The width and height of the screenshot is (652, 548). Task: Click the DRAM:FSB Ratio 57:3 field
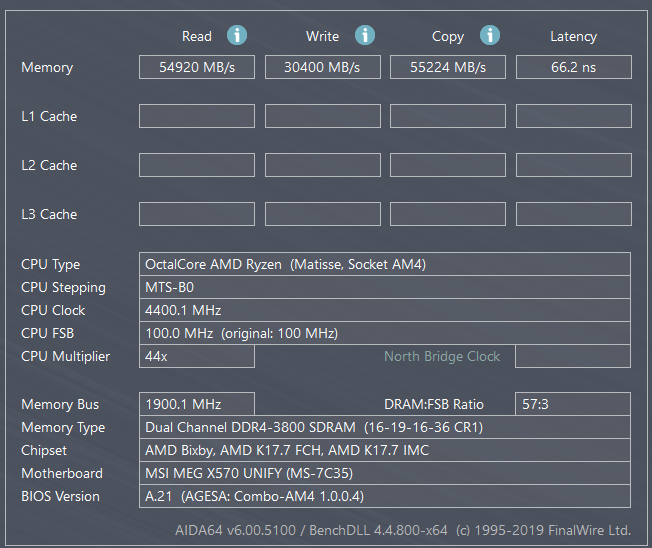(x=573, y=404)
